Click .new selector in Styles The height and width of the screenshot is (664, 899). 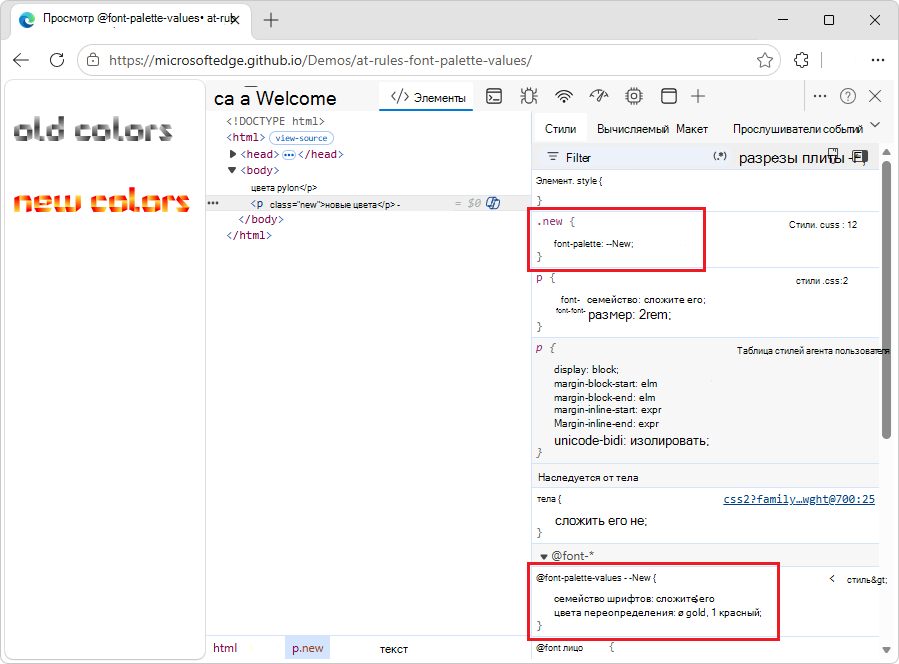[550, 221]
